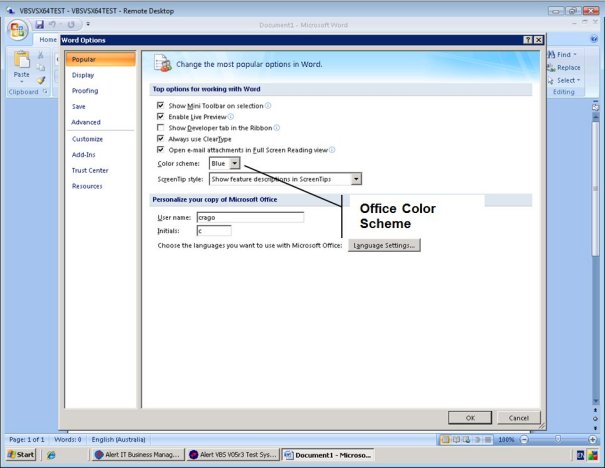Open the Select dropdown in Editing group
605x468 pixels.
pyautogui.click(x=564, y=80)
